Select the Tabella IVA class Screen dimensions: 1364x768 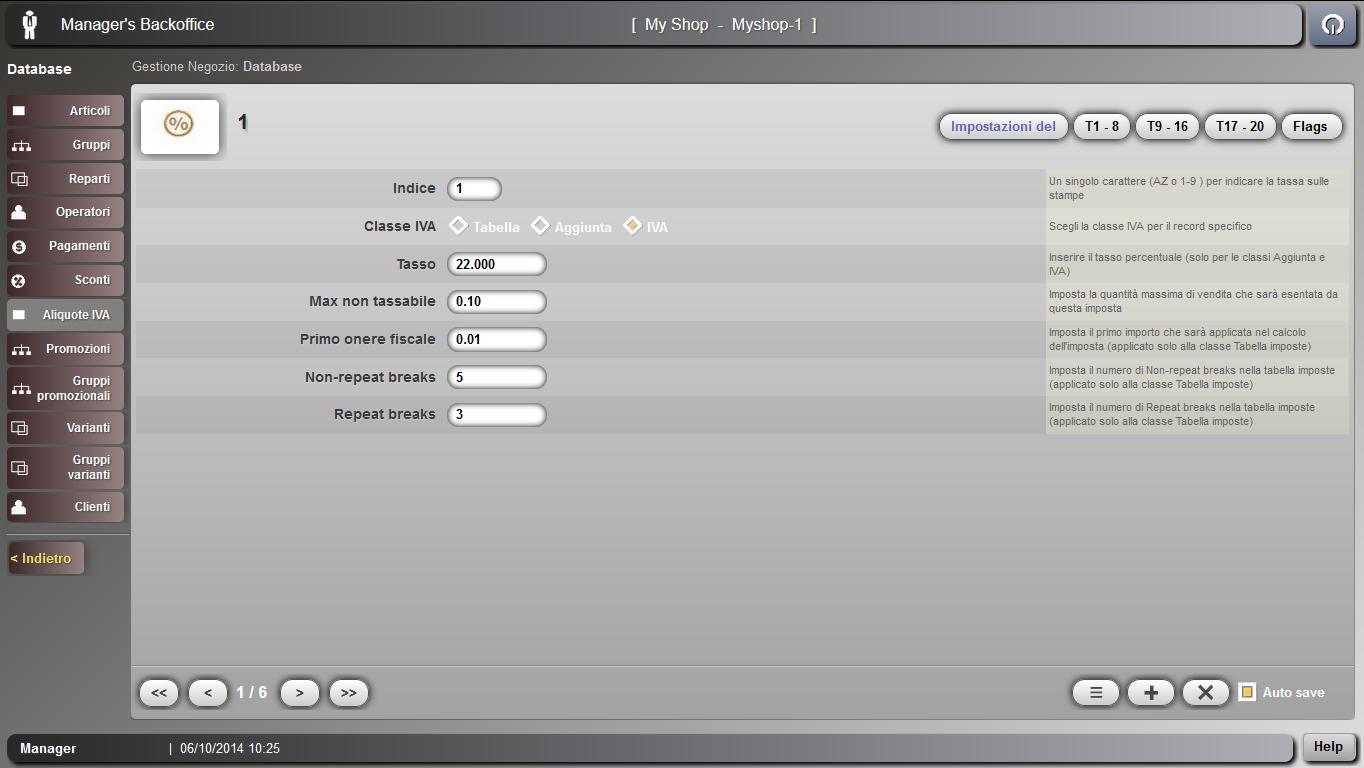458,226
